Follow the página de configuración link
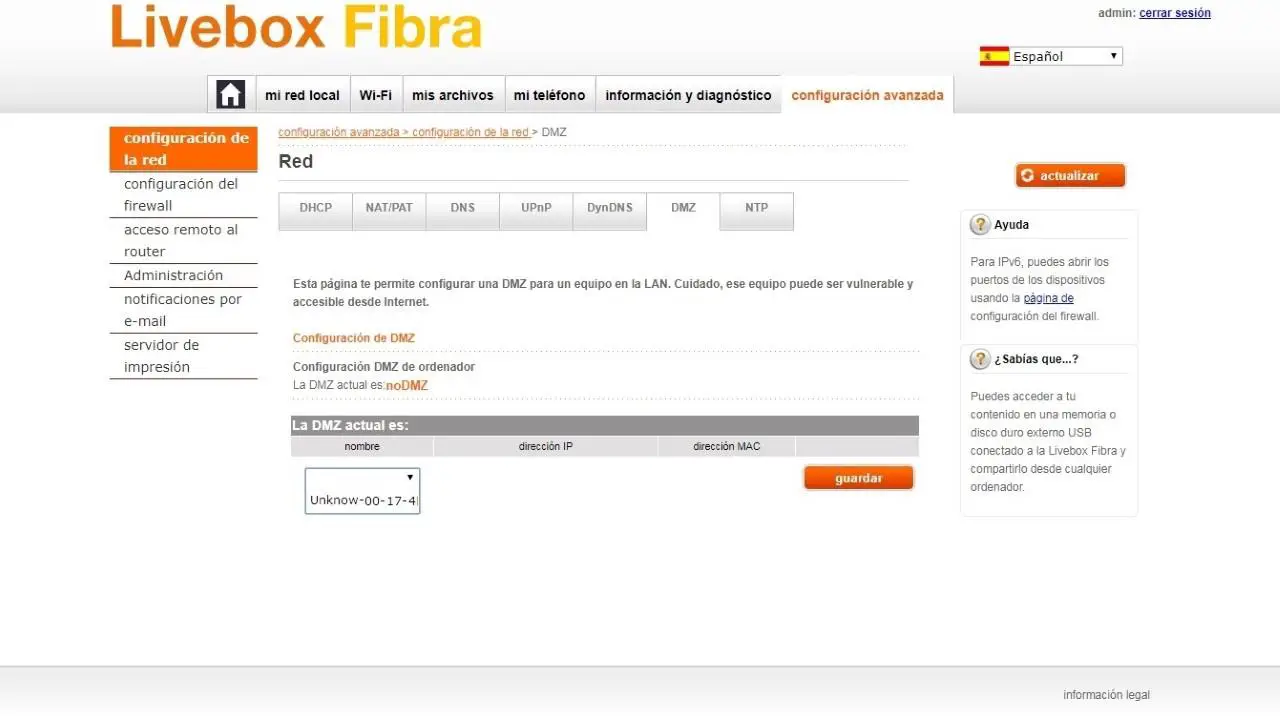This screenshot has height=720, width=1280. [x=1048, y=298]
